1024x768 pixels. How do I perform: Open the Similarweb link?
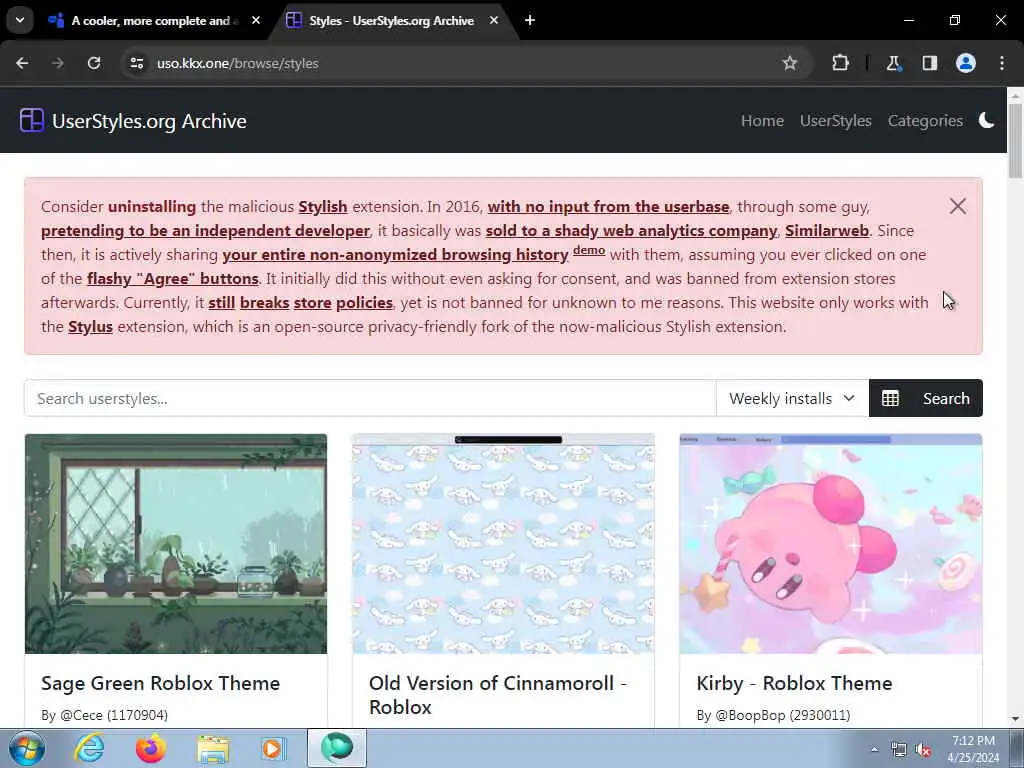coord(827,231)
